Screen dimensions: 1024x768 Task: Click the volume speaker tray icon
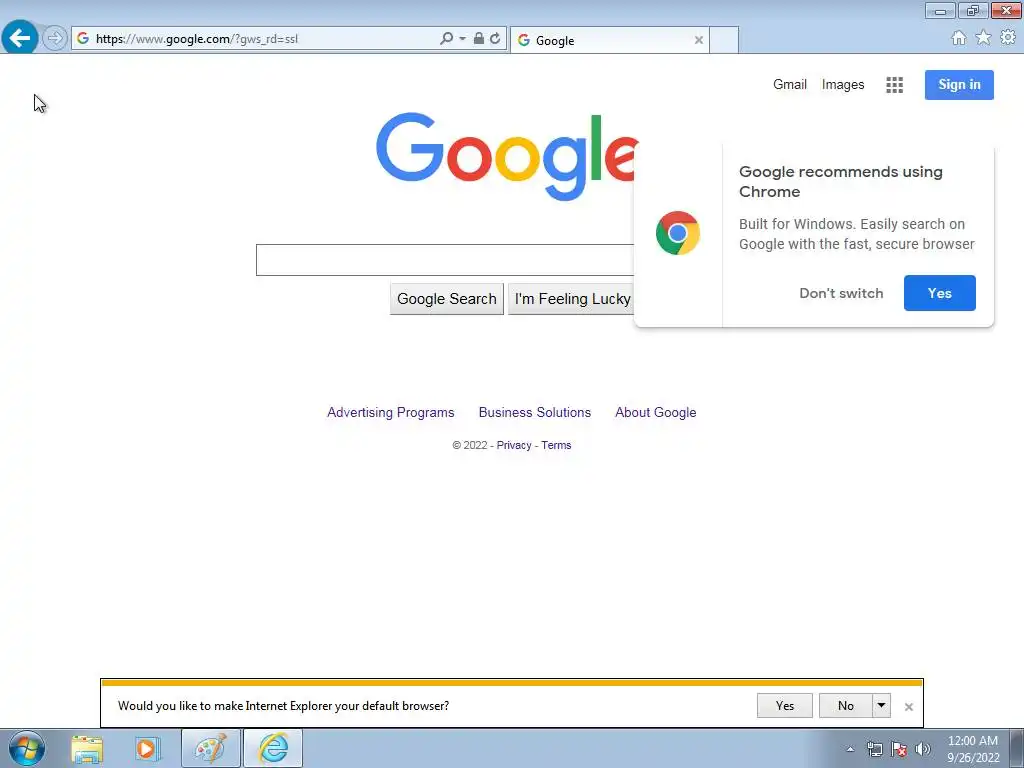pyautogui.click(x=923, y=749)
